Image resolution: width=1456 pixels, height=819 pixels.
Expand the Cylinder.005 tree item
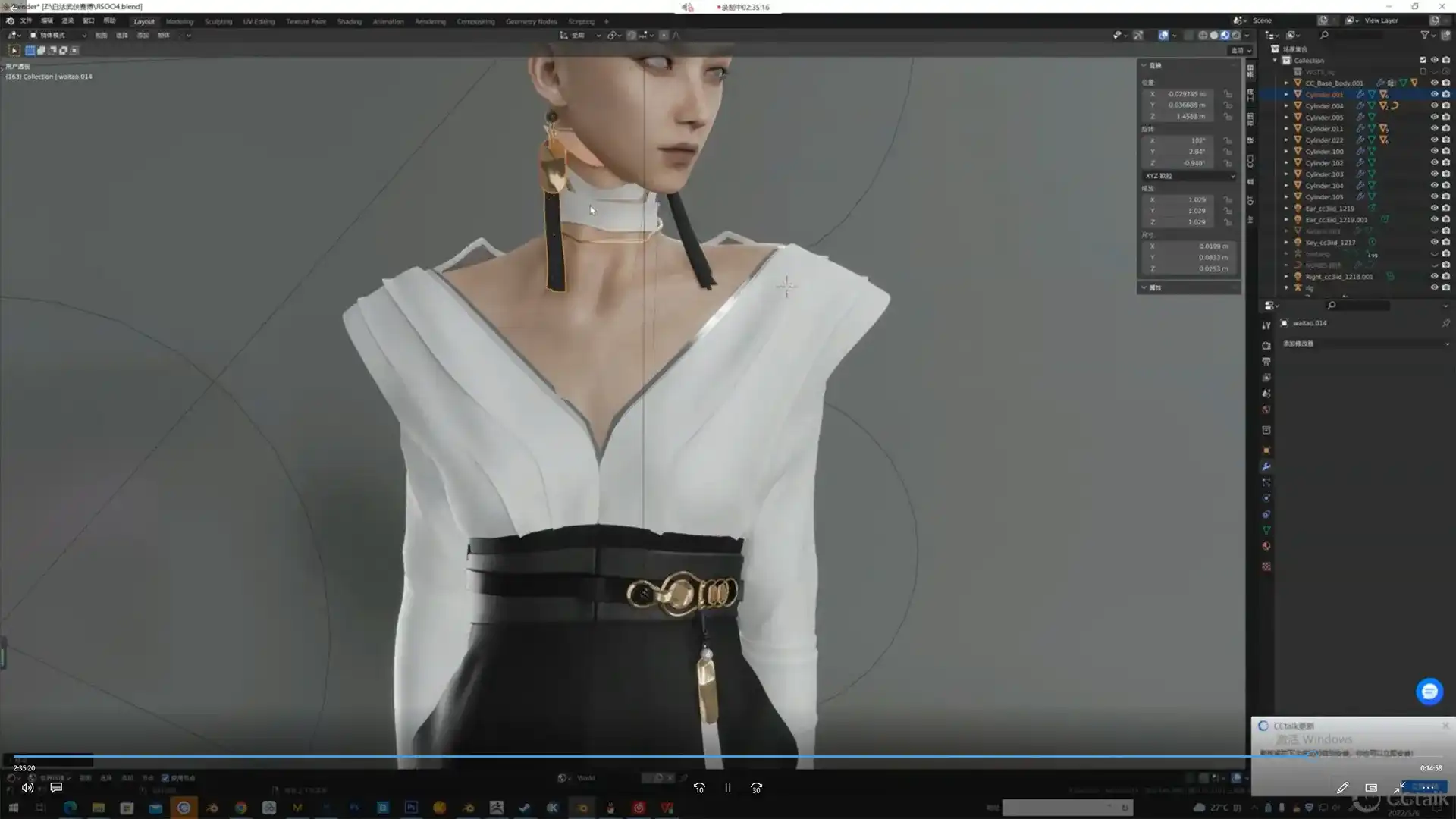(1286, 117)
